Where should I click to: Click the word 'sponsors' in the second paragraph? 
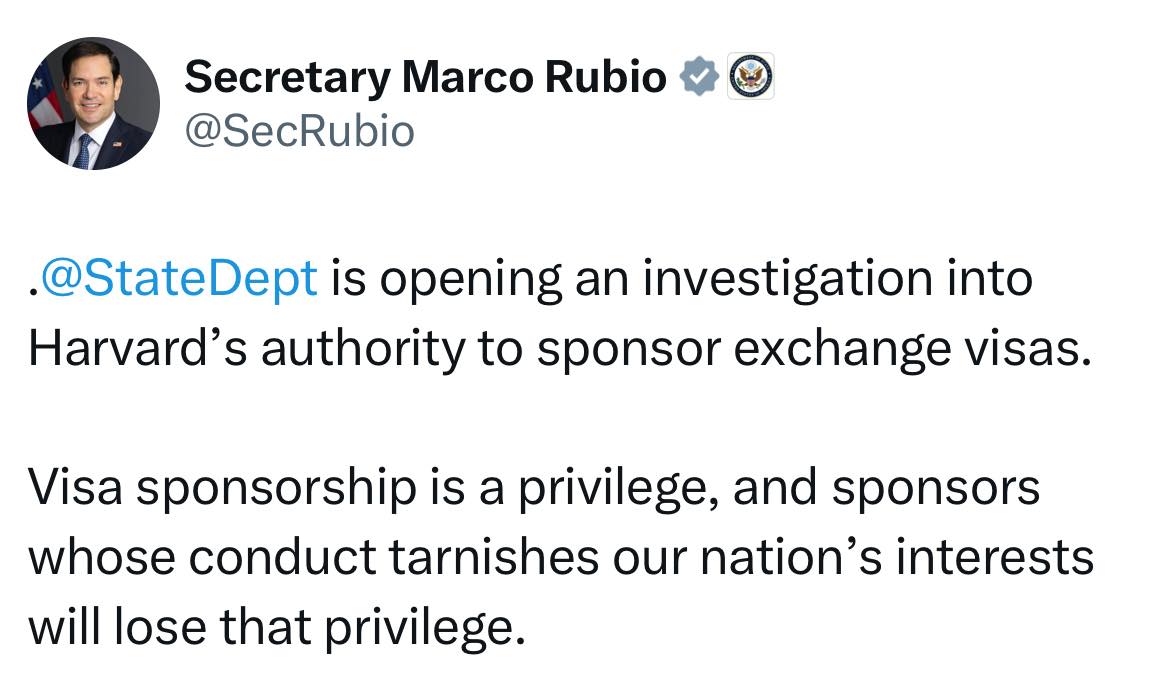pyautogui.click(x=936, y=488)
